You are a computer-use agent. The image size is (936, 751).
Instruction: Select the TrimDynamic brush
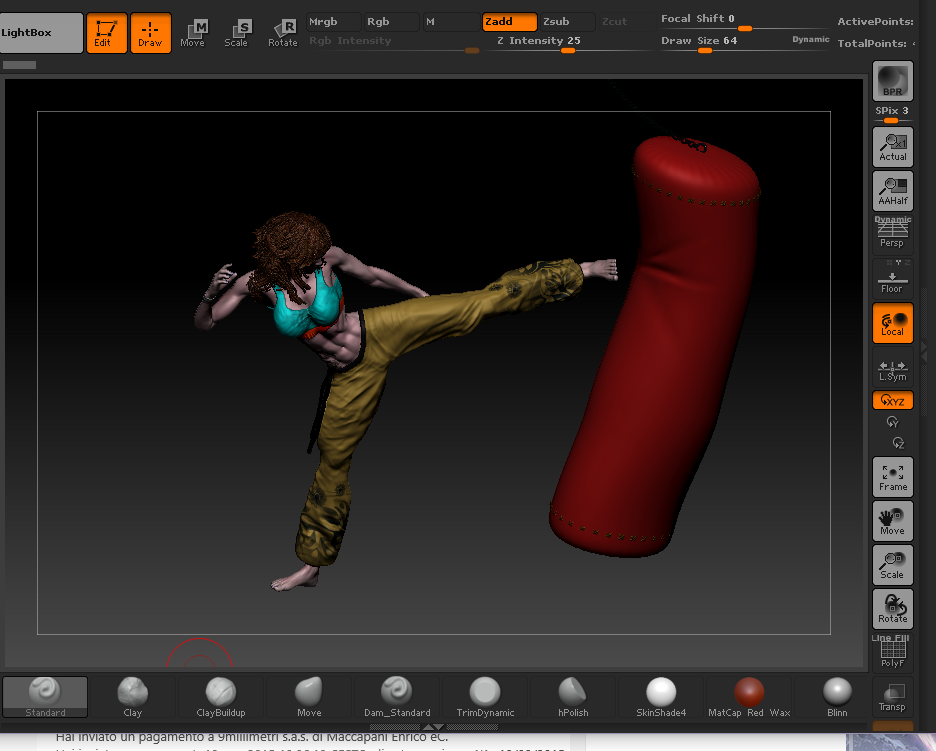[x=485, y=697]
